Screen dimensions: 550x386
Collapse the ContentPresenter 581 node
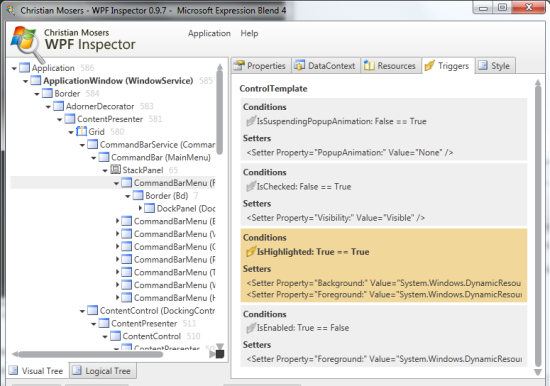pos(60,120)
